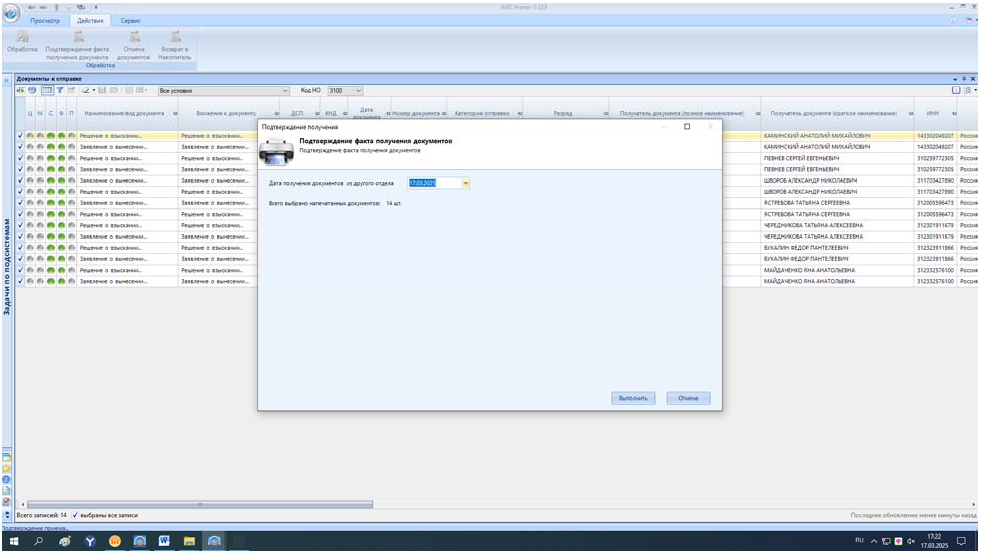The image size is (981, 553).
Task: Click the yellow star icon in left sidebar
Action: coord(6,467)
